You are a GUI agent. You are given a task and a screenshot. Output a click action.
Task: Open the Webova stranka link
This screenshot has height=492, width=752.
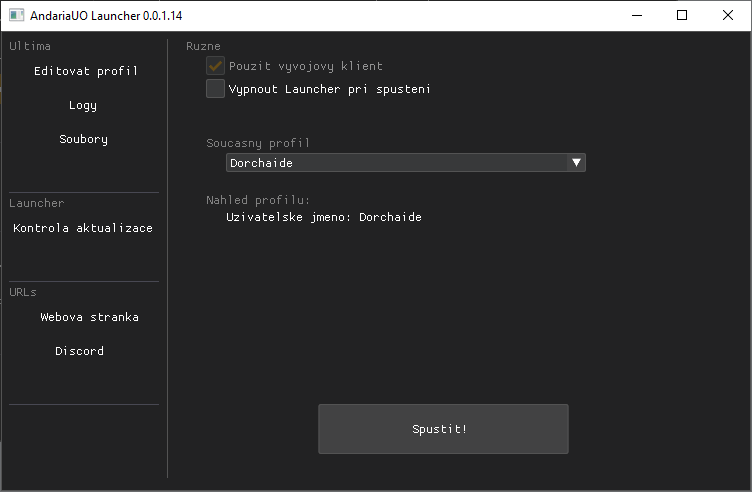tap(89, 317)
